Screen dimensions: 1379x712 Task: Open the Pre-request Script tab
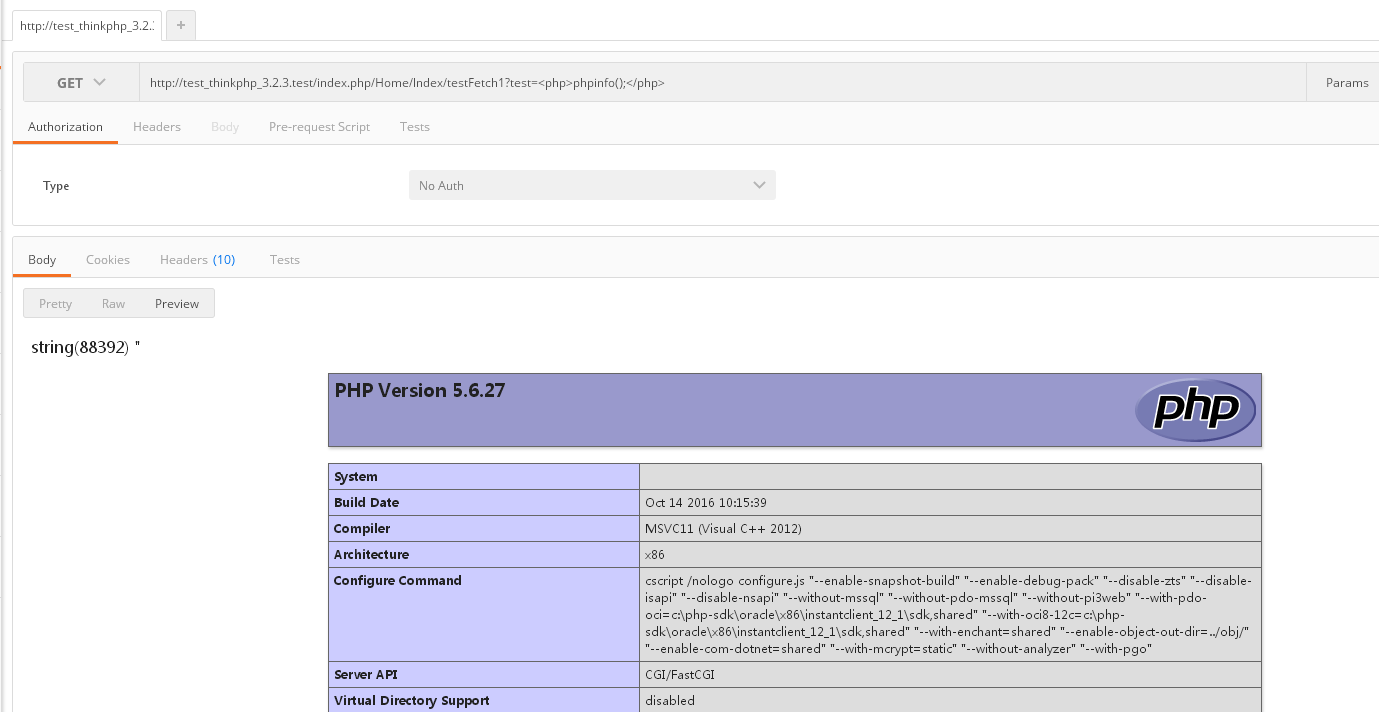(x=319, y=127)
